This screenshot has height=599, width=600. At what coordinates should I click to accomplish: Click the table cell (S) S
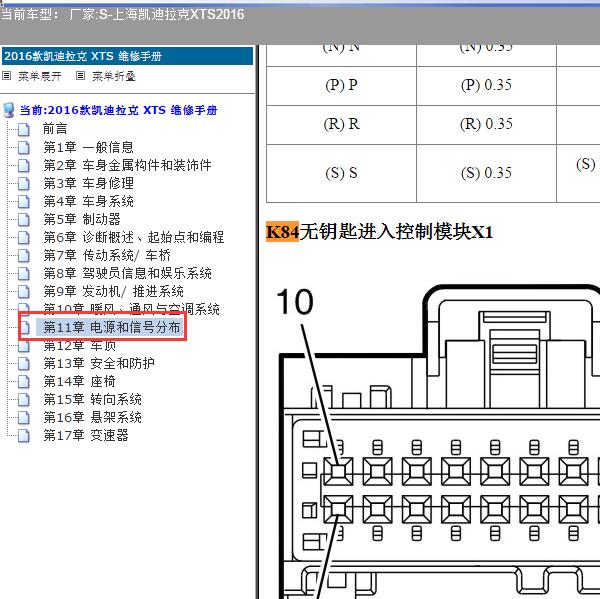[341, 173]
